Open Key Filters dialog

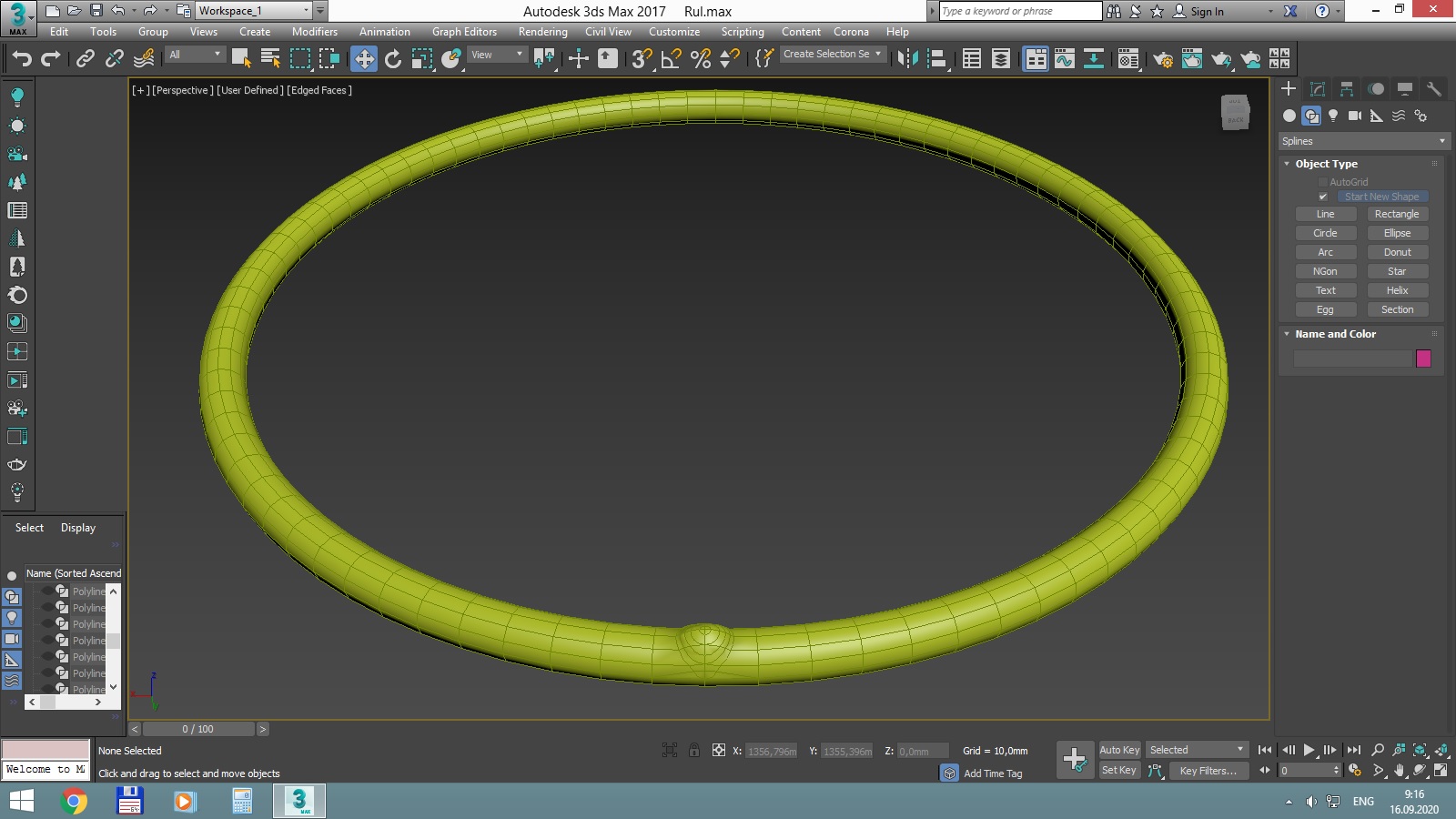pyautogui.click(x=1208, y=770)
